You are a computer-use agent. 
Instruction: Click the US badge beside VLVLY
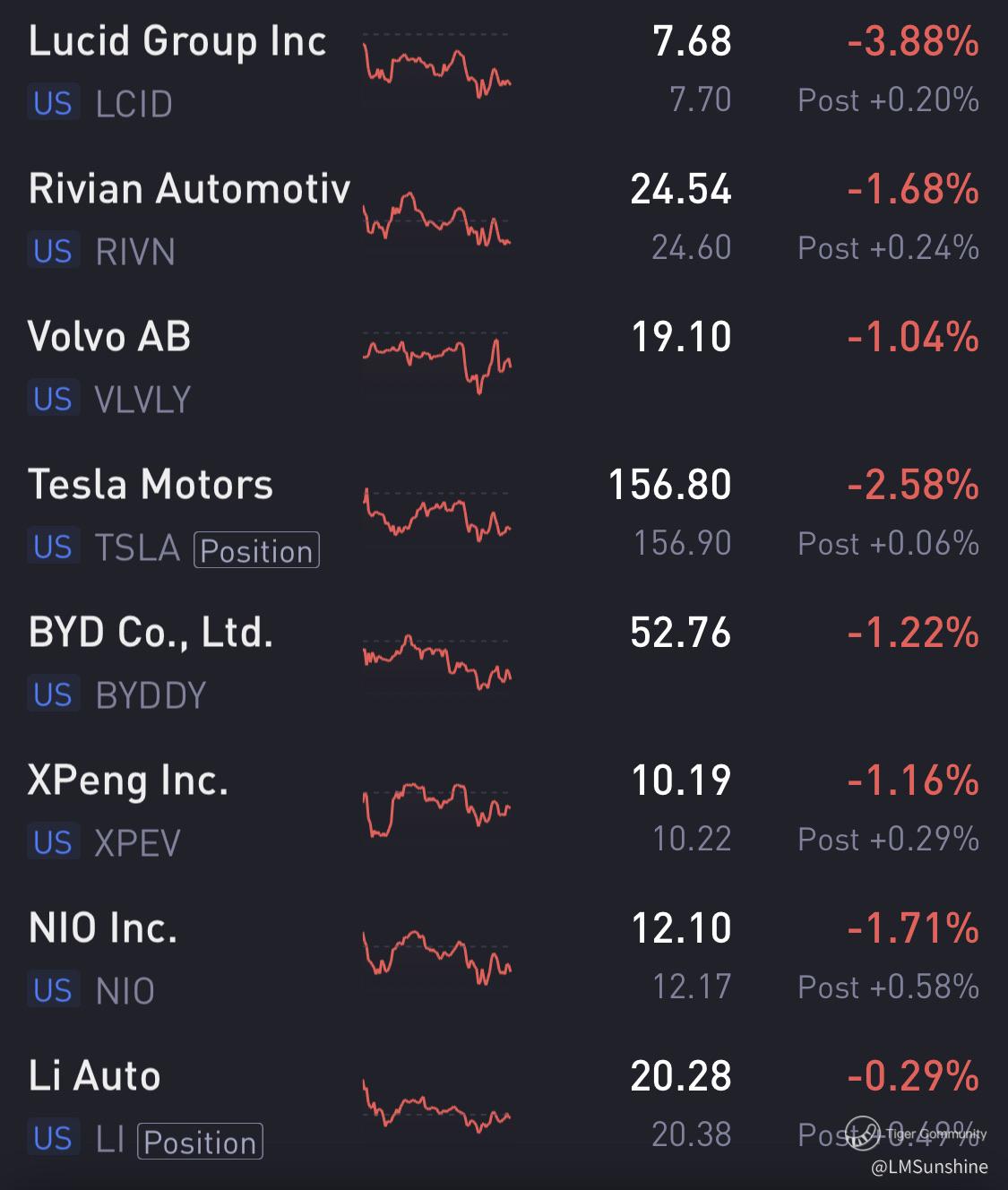point(53,400)
